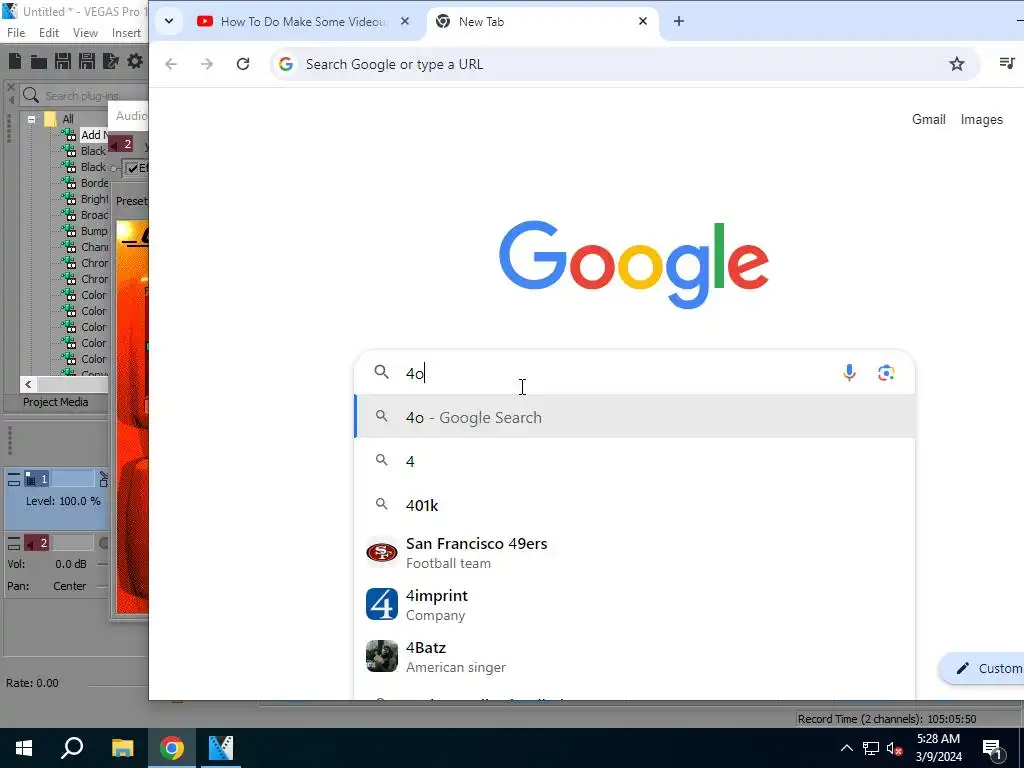Click video track 1 hamburger menu
Screen dimensions: 1024x768
14,480
